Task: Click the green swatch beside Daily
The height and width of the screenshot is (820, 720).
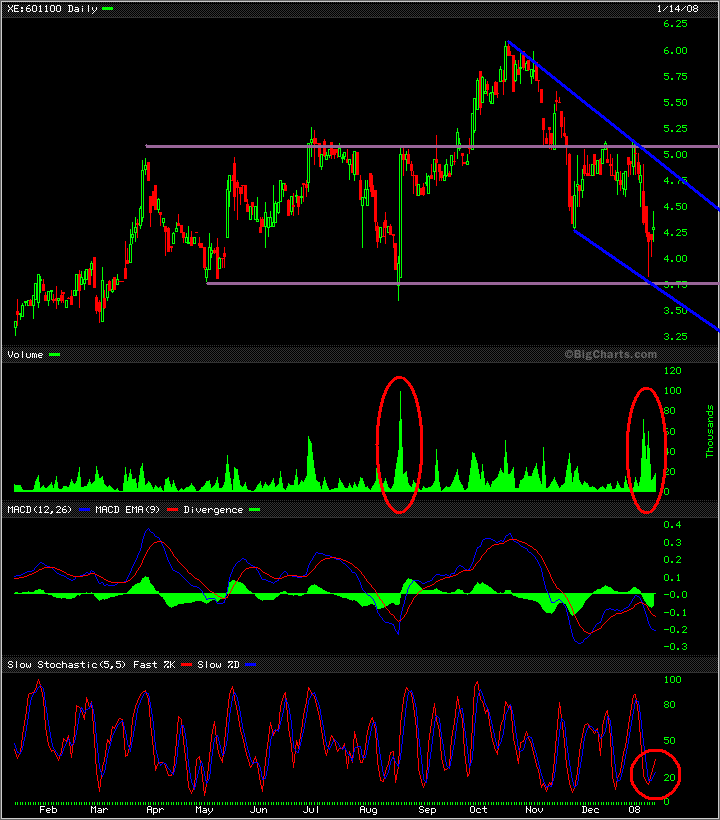Action: tap(108, 8)
